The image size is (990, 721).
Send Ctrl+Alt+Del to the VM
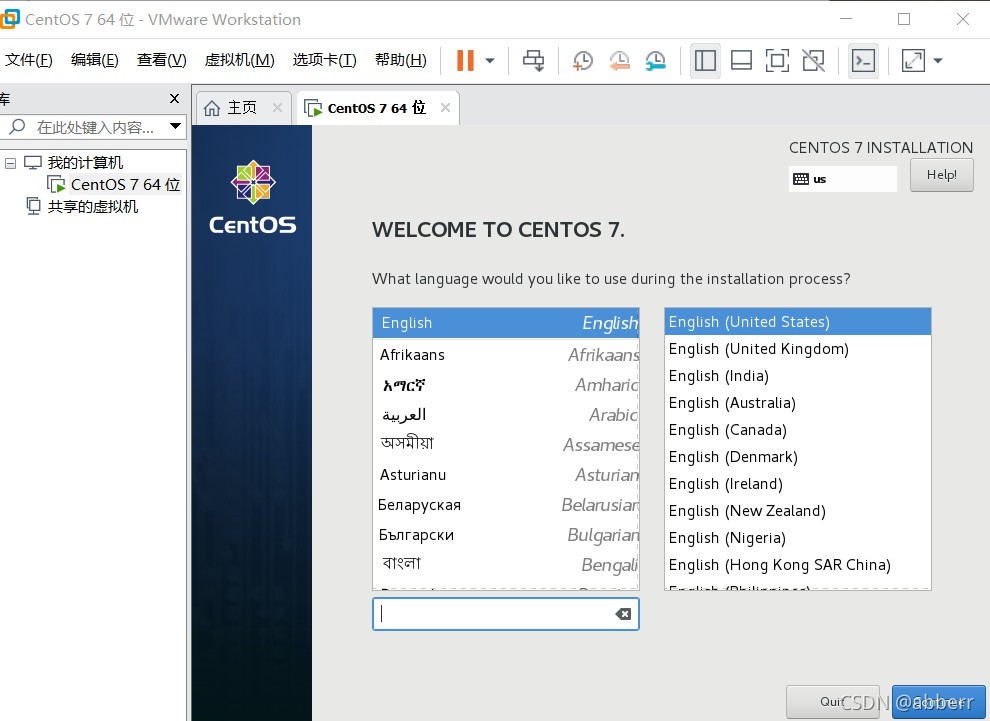[534, 61]
